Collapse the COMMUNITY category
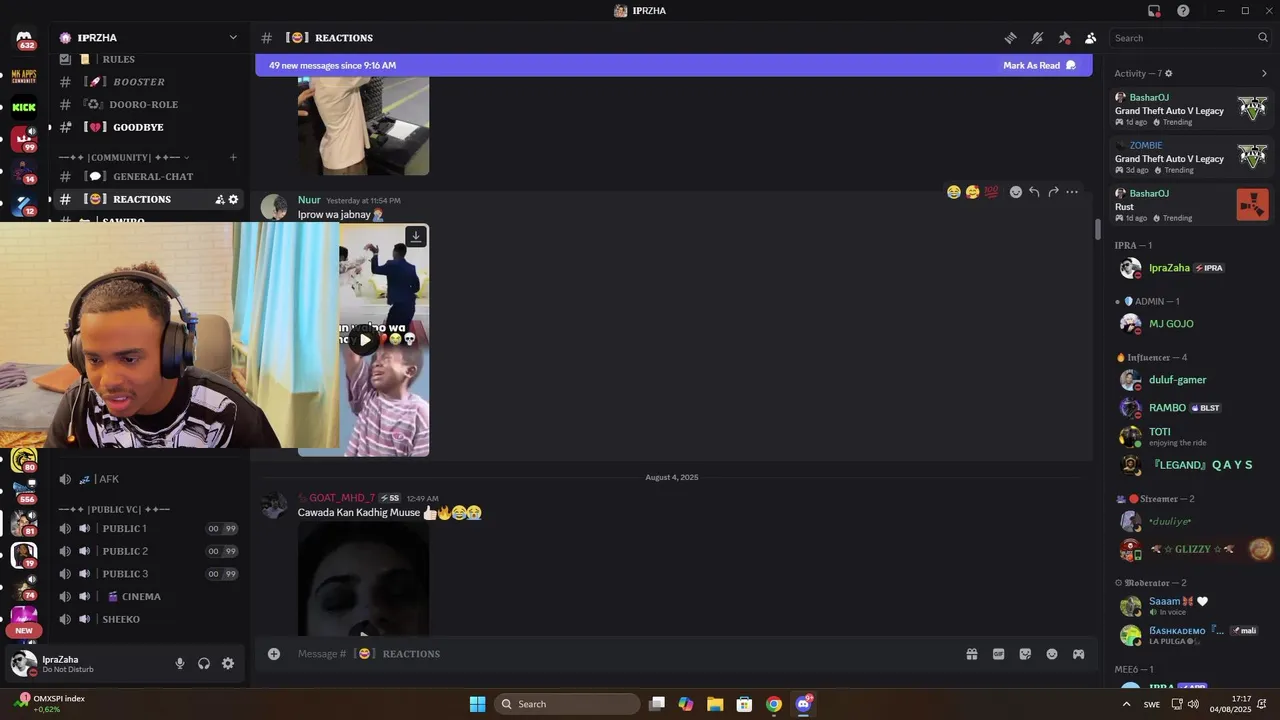The image size is (1280, 720). click(x=124, y=157)
